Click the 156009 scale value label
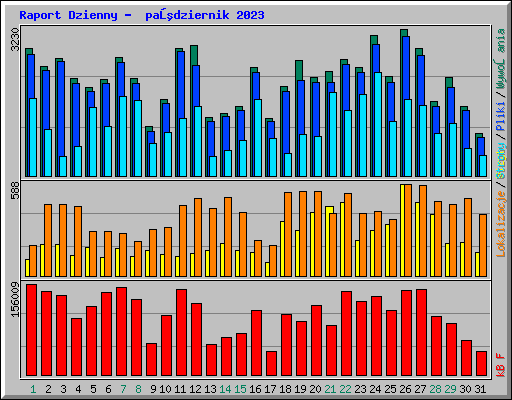The image size is (512, 400). click(x=15, y=299)
